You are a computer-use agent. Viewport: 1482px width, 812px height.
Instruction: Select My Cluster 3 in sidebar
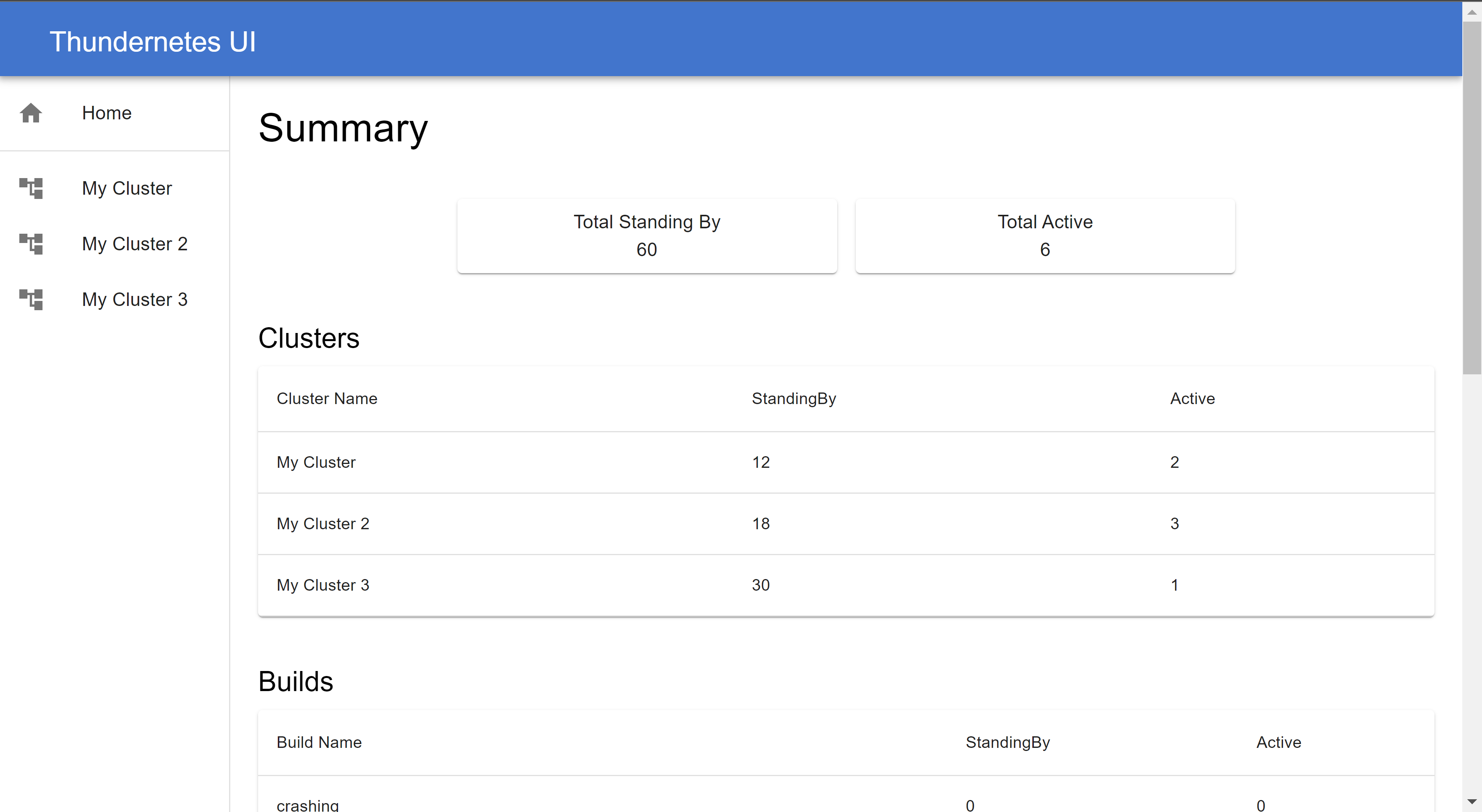click(134, 300)
